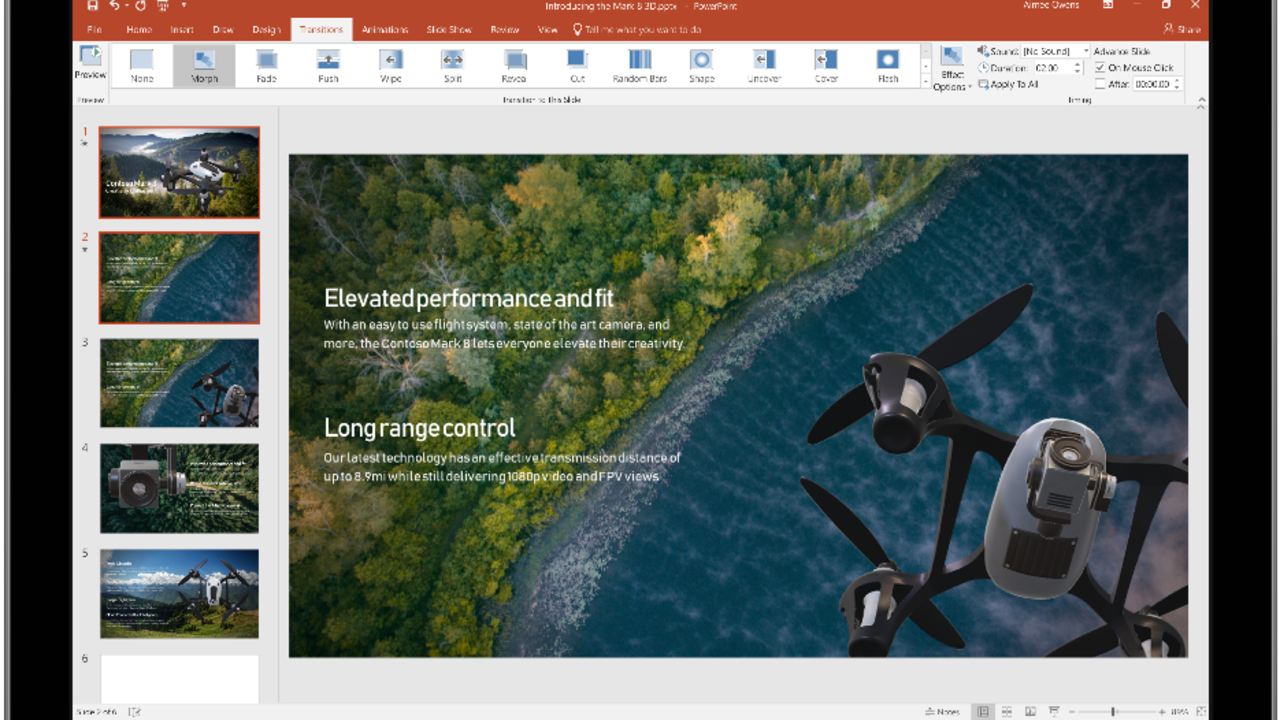The image size is (1280, 720).
Task: Select slide 1 thumbnail
Action: [179, 172]
